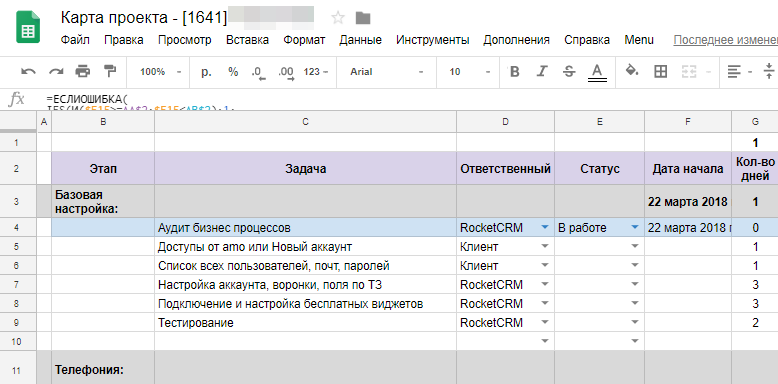This screenshot has height=384, width=778.
Task: Activate the paint format tool
Action: (110, 72)
